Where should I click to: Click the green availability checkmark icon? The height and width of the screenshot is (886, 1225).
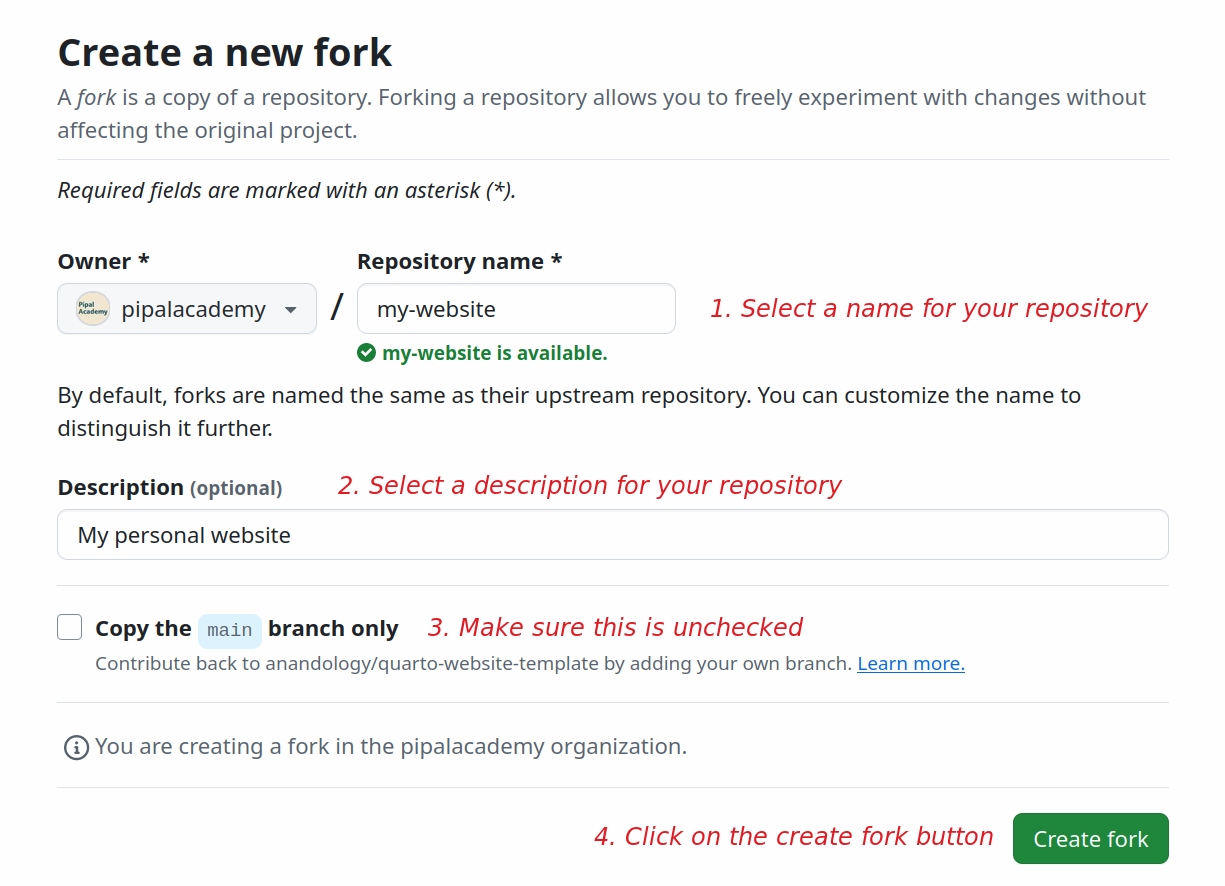click(x=367, y=352)
